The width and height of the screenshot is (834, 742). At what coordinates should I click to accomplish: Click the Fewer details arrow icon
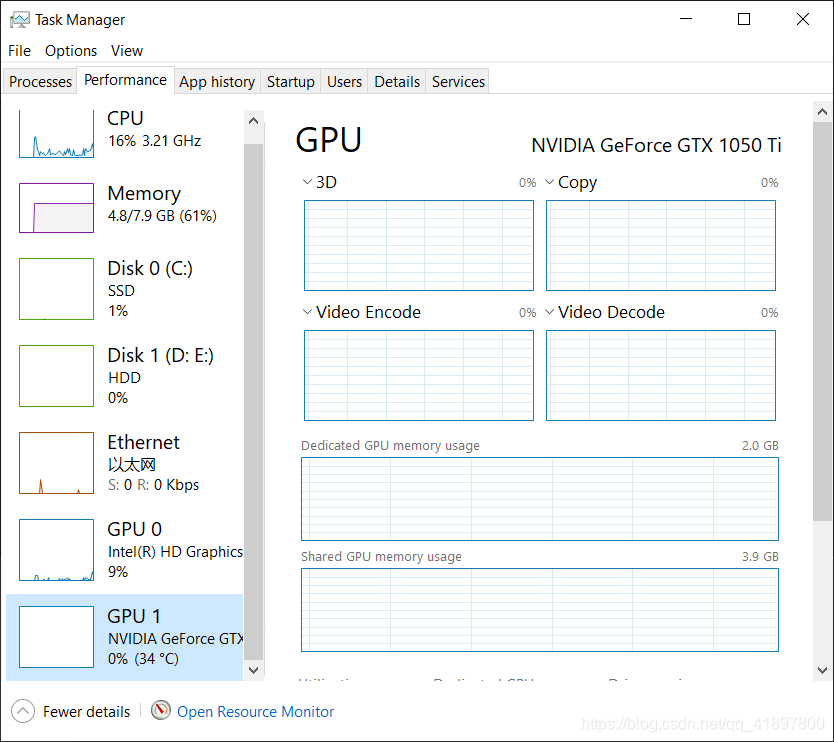click(23, 711)
